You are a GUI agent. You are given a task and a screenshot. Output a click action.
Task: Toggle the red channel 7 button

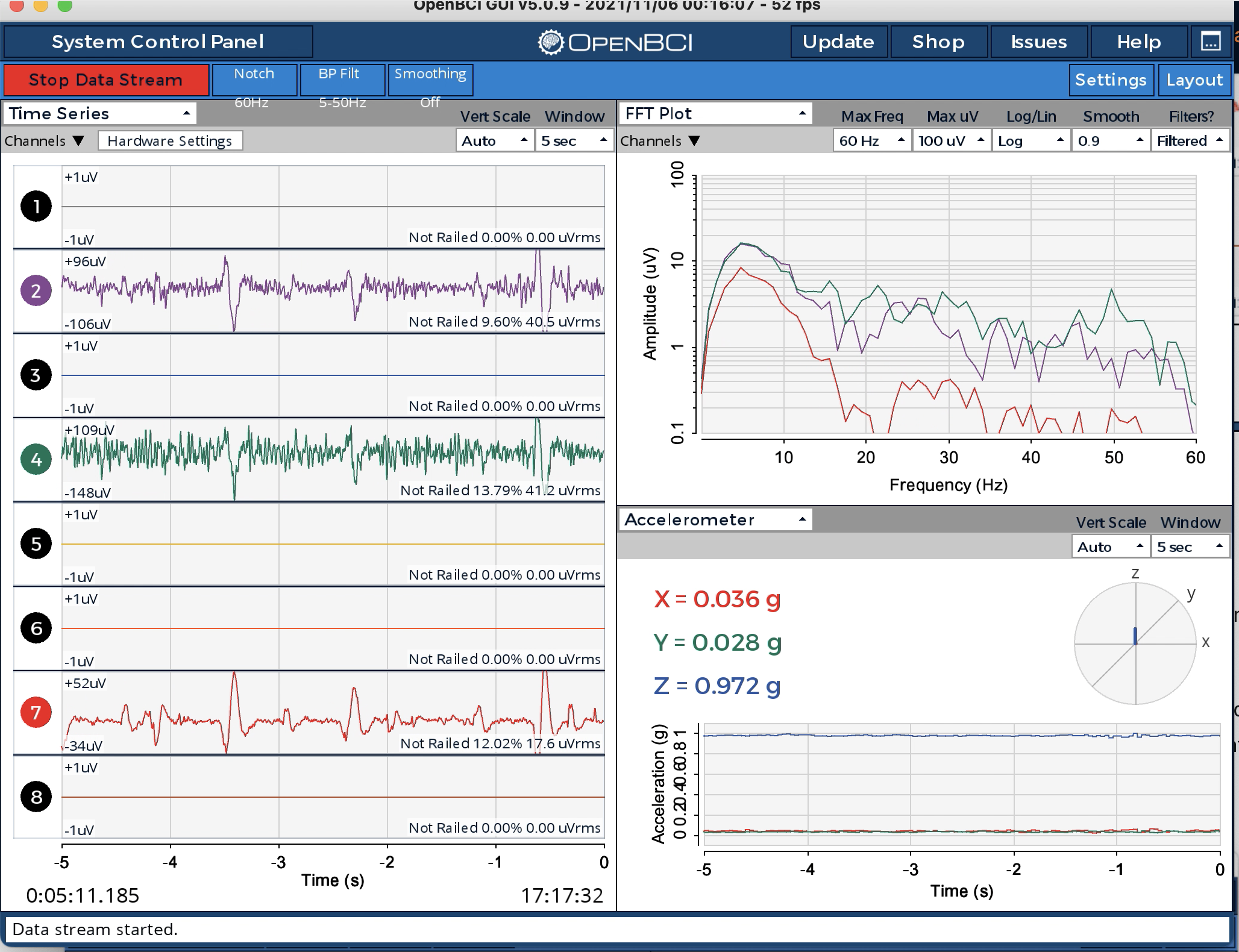[x=36, y=712]
